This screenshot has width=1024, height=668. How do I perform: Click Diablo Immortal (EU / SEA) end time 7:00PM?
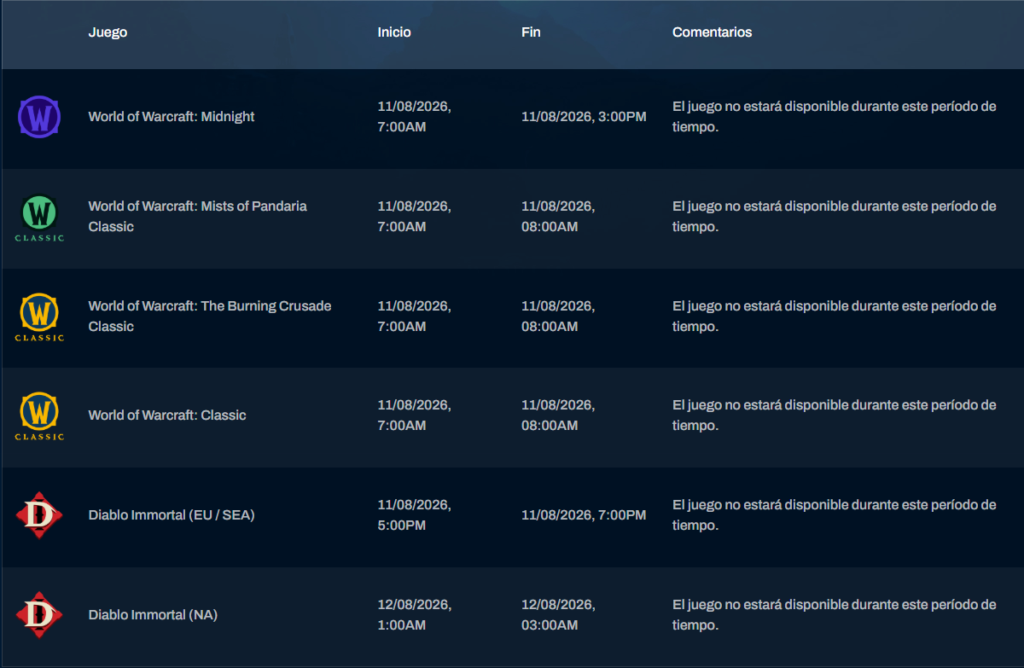(584, 515)
